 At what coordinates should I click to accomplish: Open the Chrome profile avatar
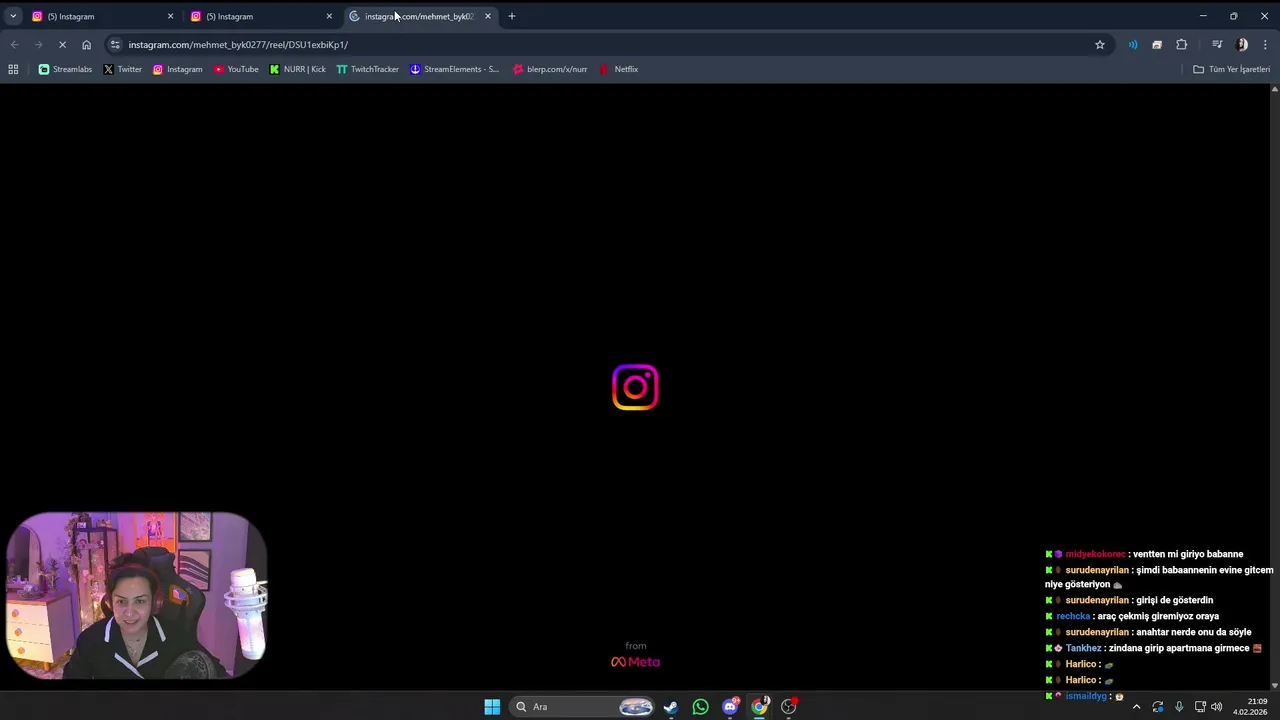point(1242,44)
